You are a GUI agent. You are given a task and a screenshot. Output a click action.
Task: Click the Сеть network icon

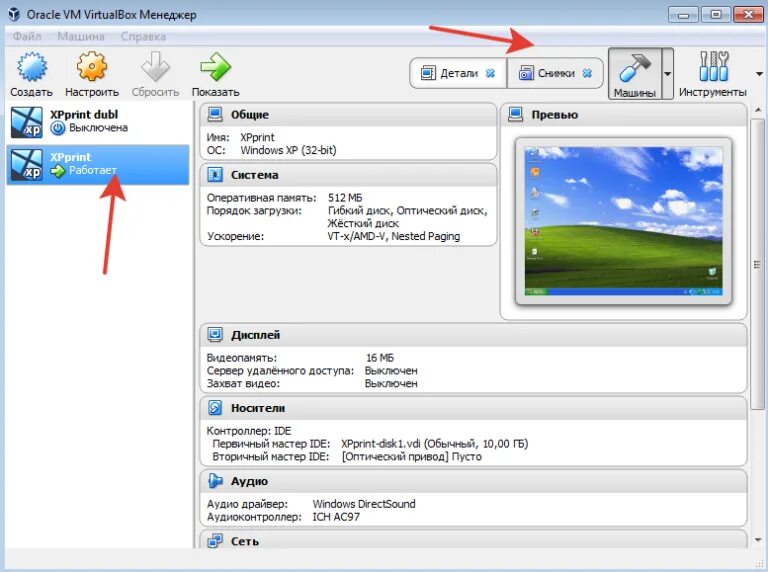(x=215, y=541)
